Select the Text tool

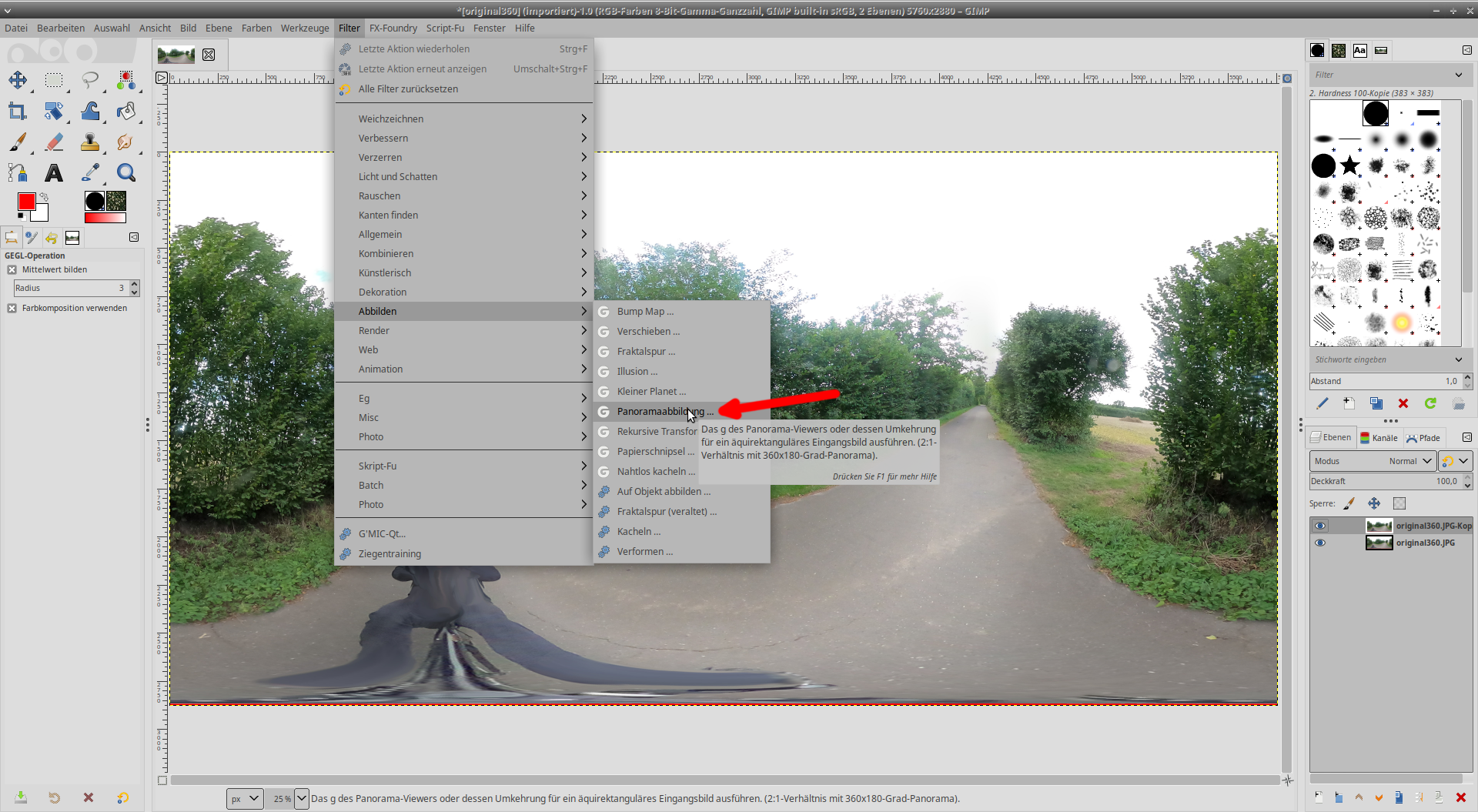[x=53, y=173]
